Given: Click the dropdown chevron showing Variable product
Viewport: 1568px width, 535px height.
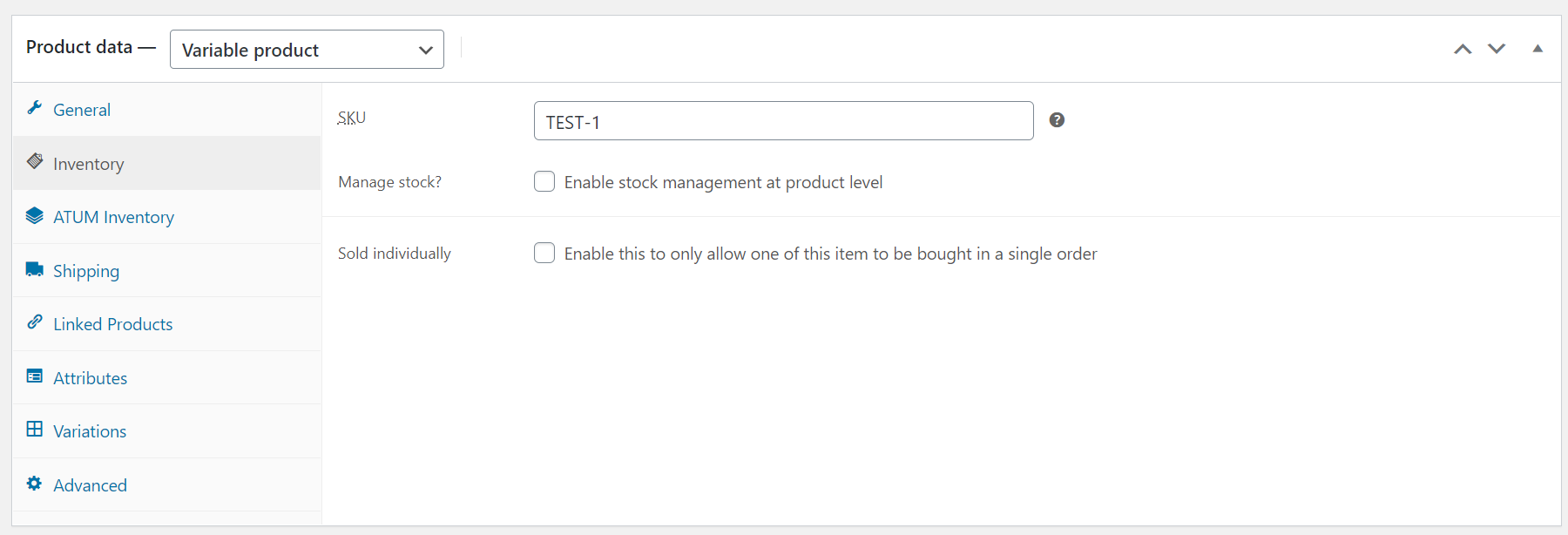Looking at the screenshot, I should [x=425, y=50].
